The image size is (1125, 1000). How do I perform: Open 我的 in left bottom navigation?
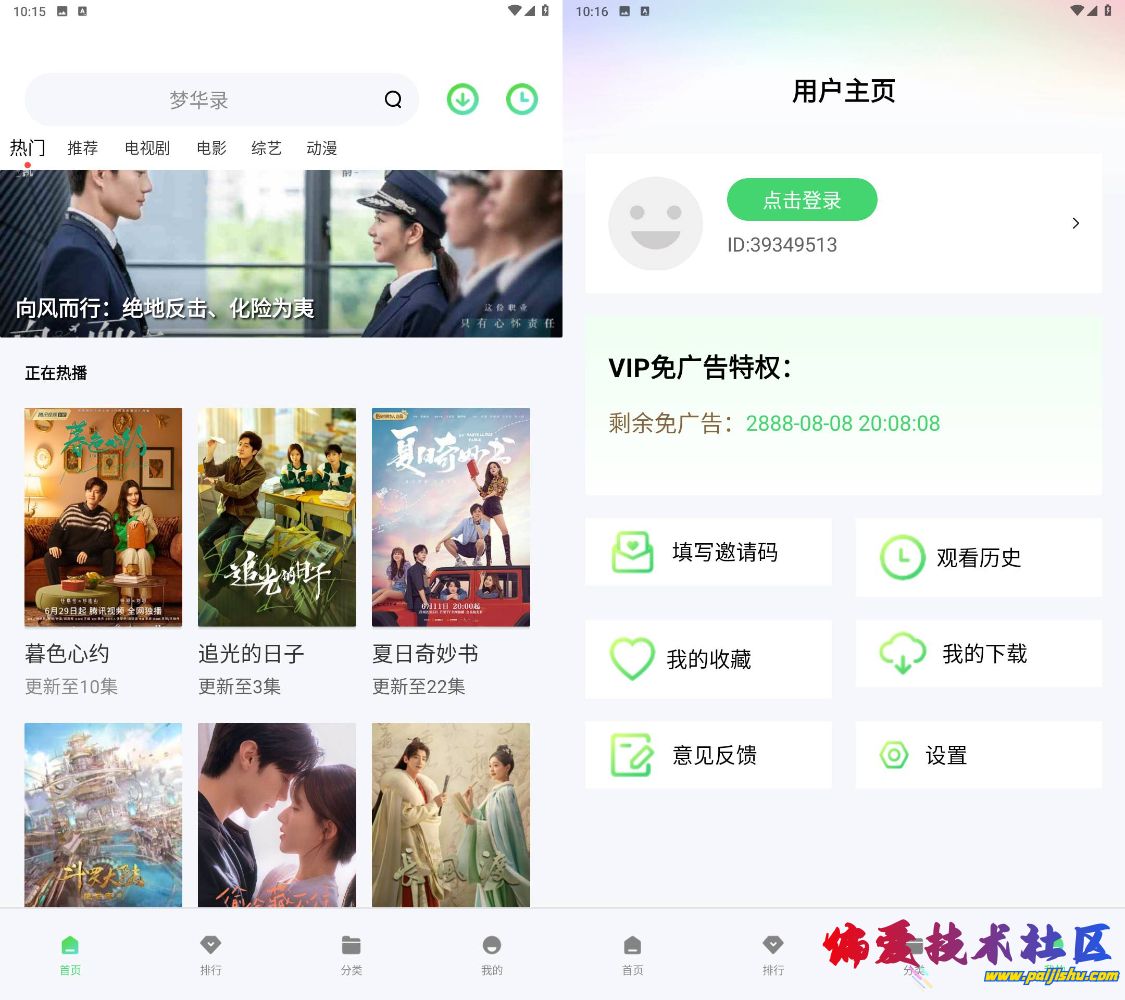pos(491,955)
